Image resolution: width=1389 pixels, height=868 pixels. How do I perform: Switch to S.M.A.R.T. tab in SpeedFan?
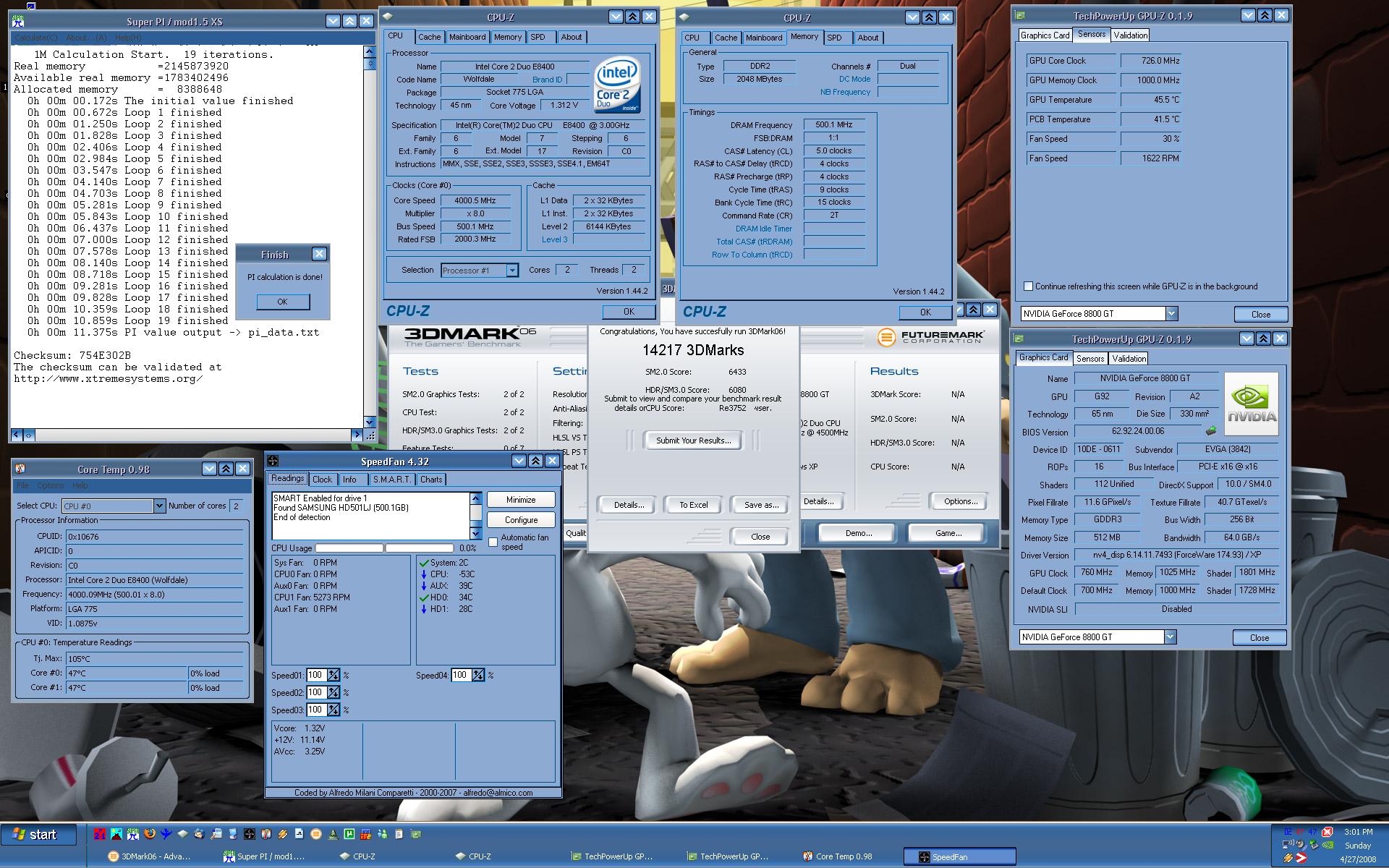tap(392, 479)
